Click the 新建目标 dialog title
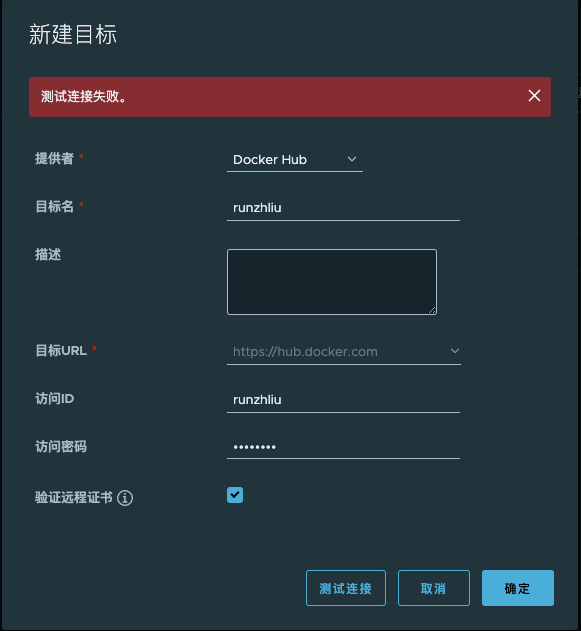Viewport: 581px width, 631px height. tap(73, 34)
